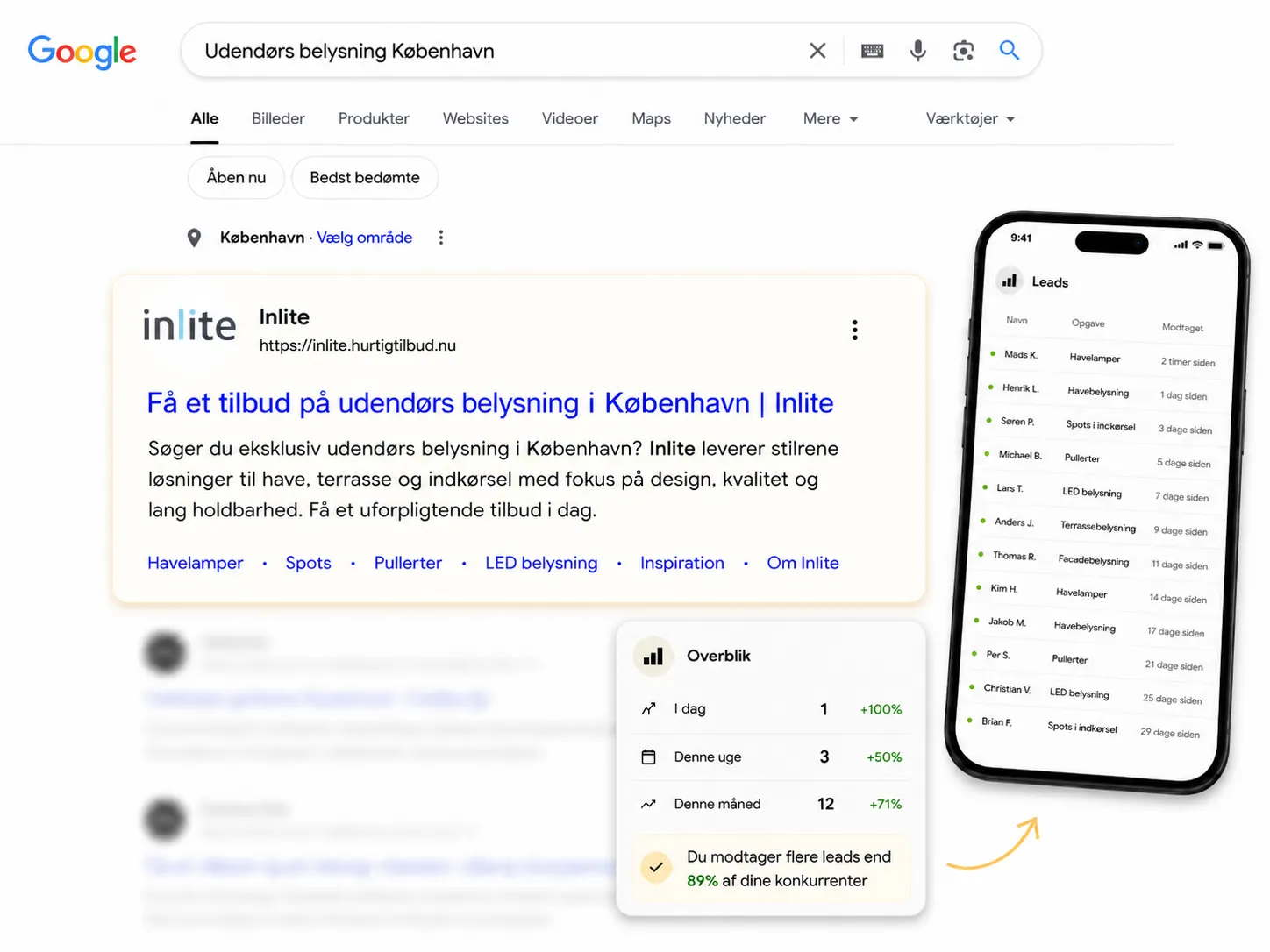
Task: Click the Opgave column header on phone
Action: click(x=1088, y=323)
